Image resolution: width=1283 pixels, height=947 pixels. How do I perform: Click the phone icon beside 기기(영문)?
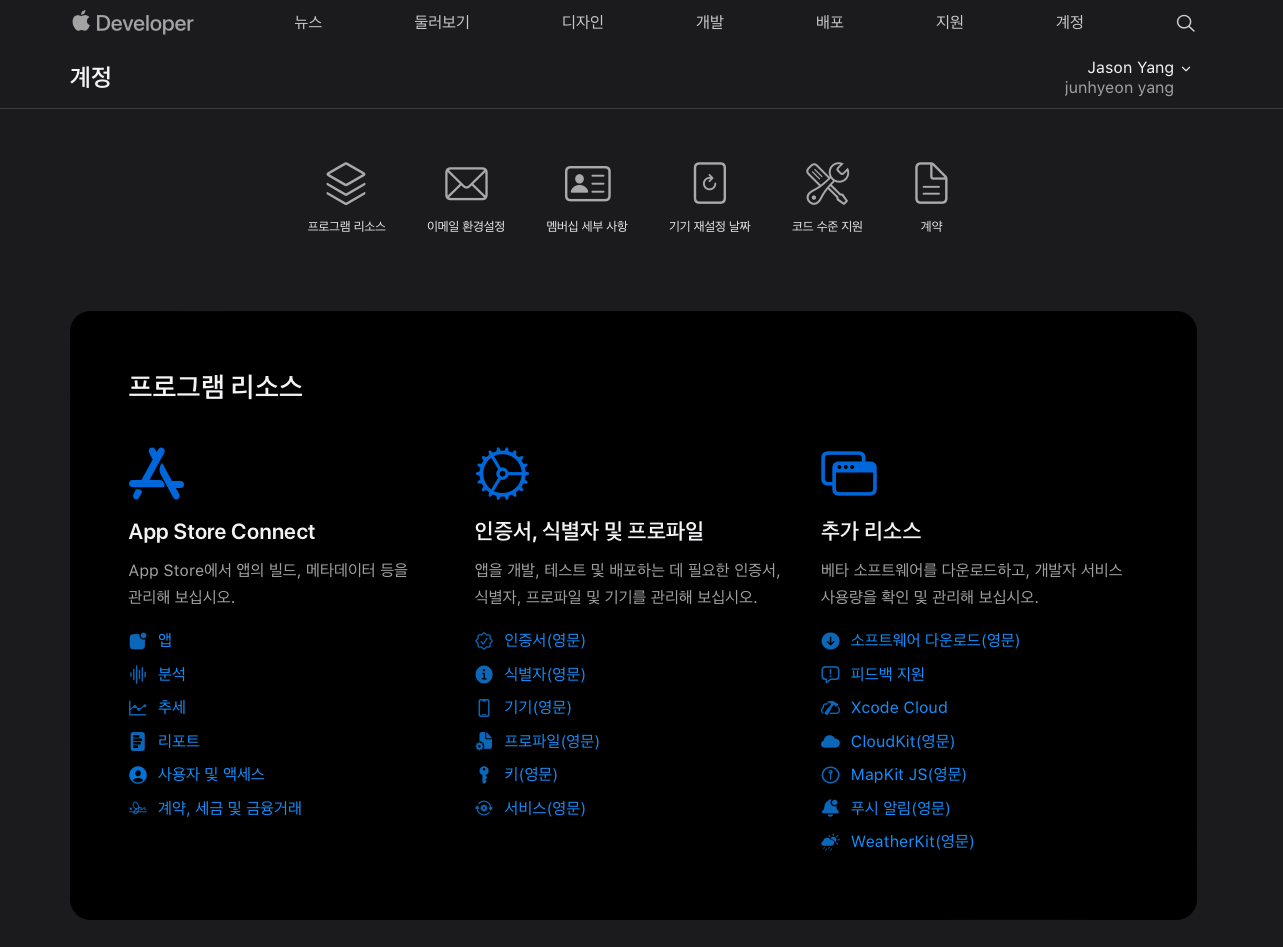484,708
